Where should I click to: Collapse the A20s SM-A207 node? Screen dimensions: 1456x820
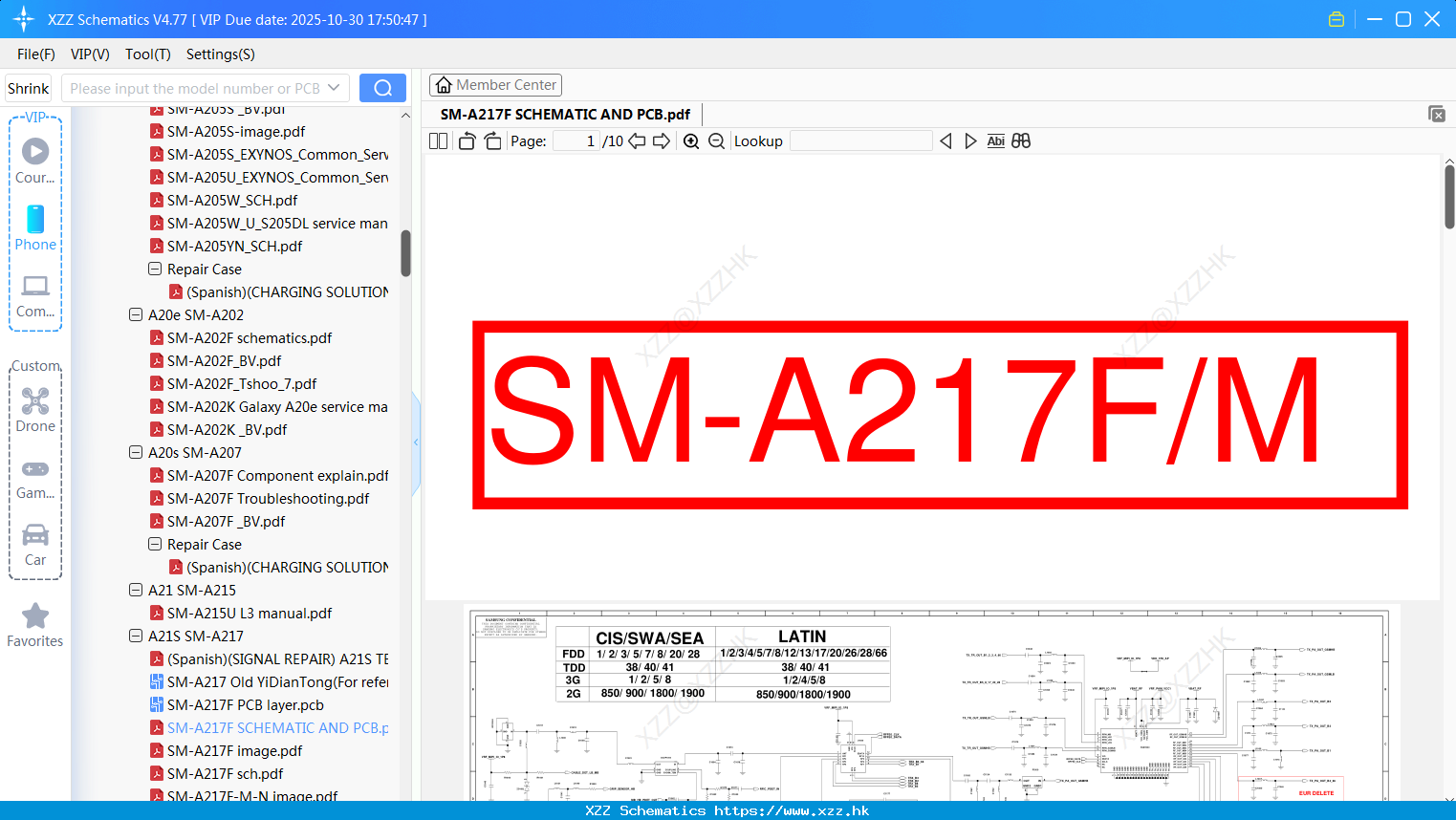136,452
